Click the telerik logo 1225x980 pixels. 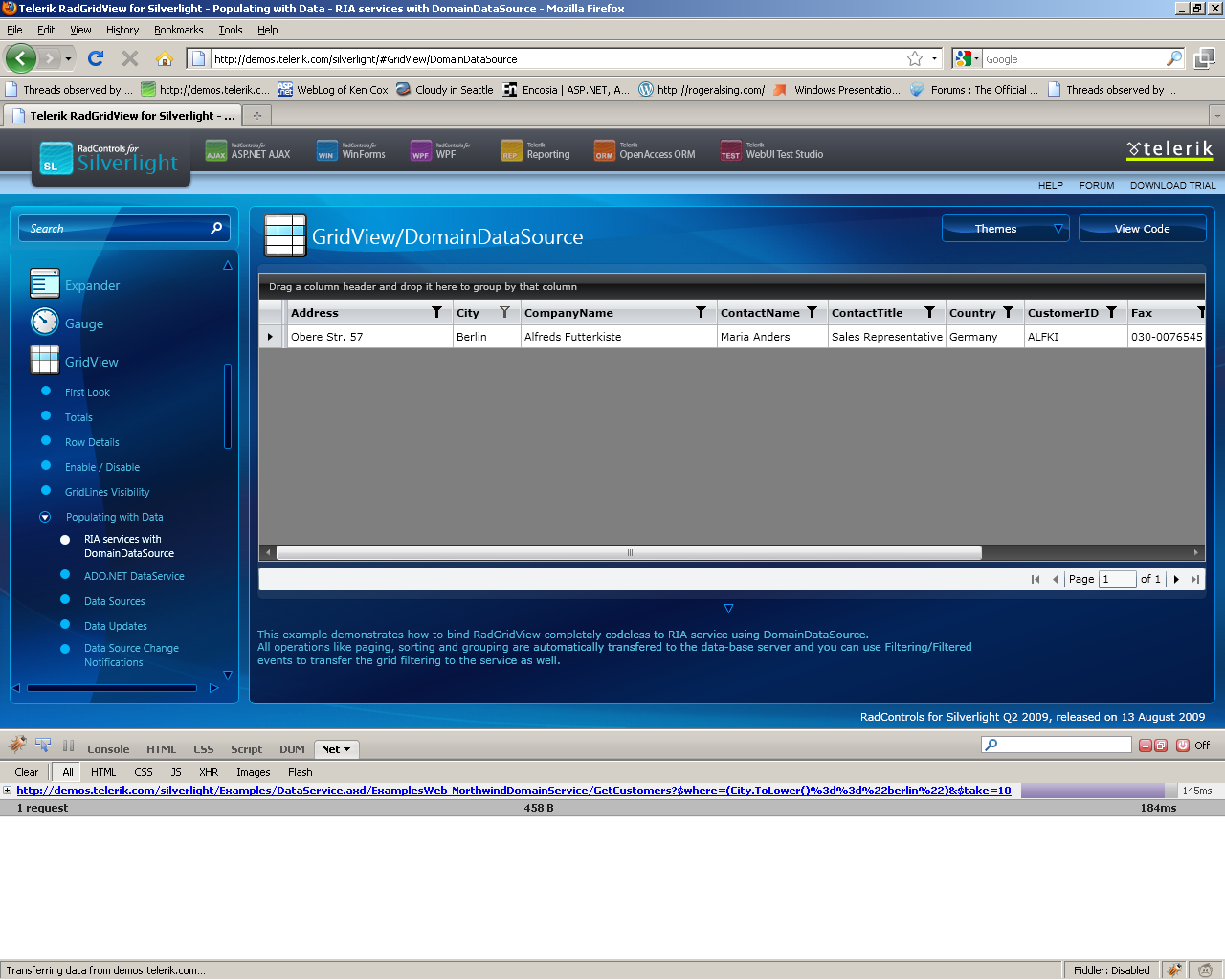1169,150
